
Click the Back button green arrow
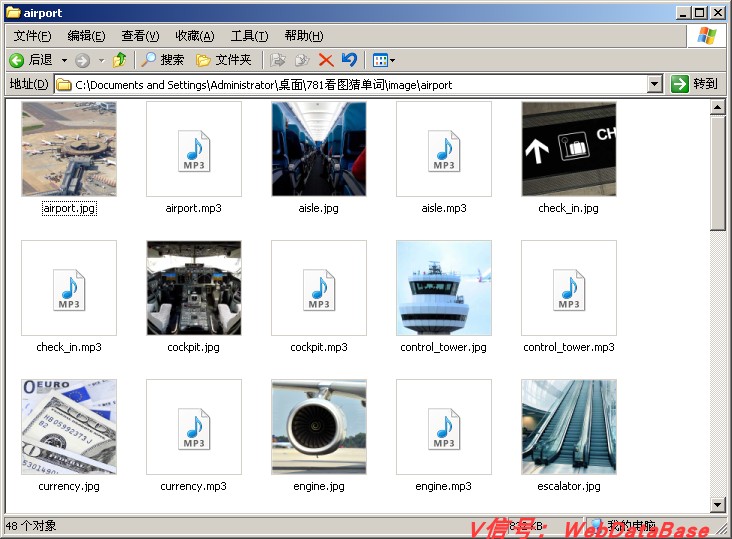point(17,60)
